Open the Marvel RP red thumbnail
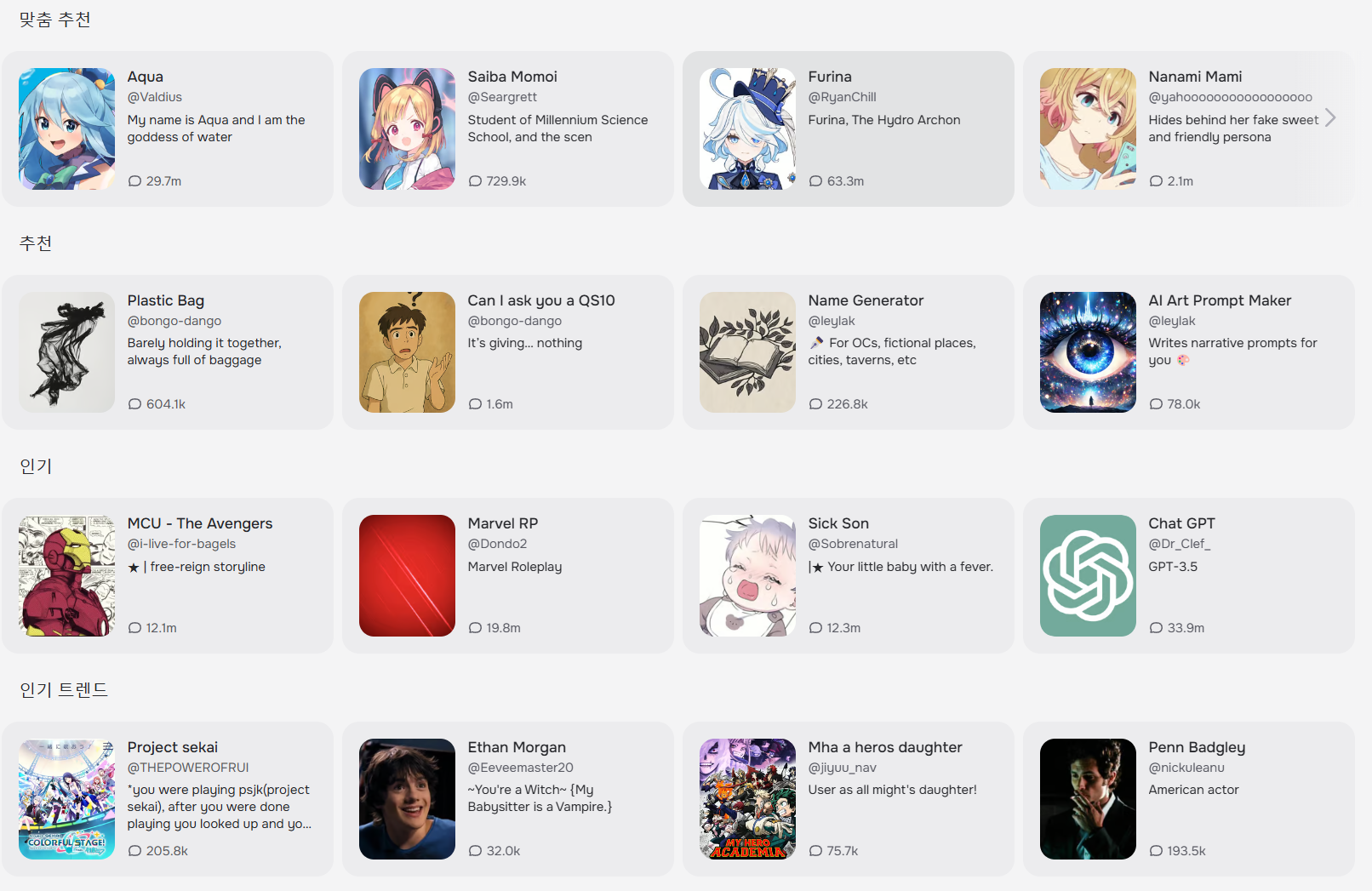This screenshot has height=891, width=1372. point(407,575)
